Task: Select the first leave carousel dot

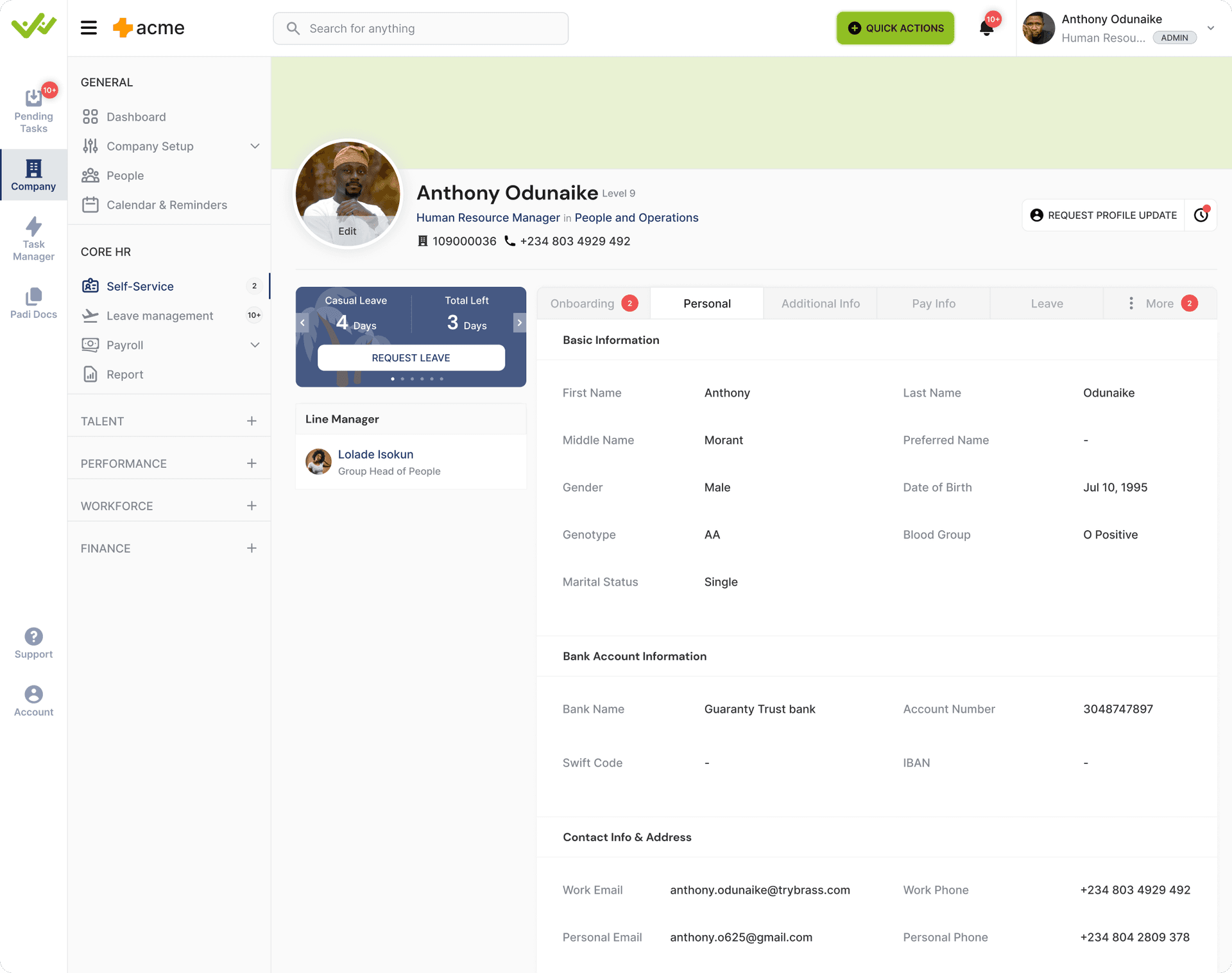Action: coord(393,379)
